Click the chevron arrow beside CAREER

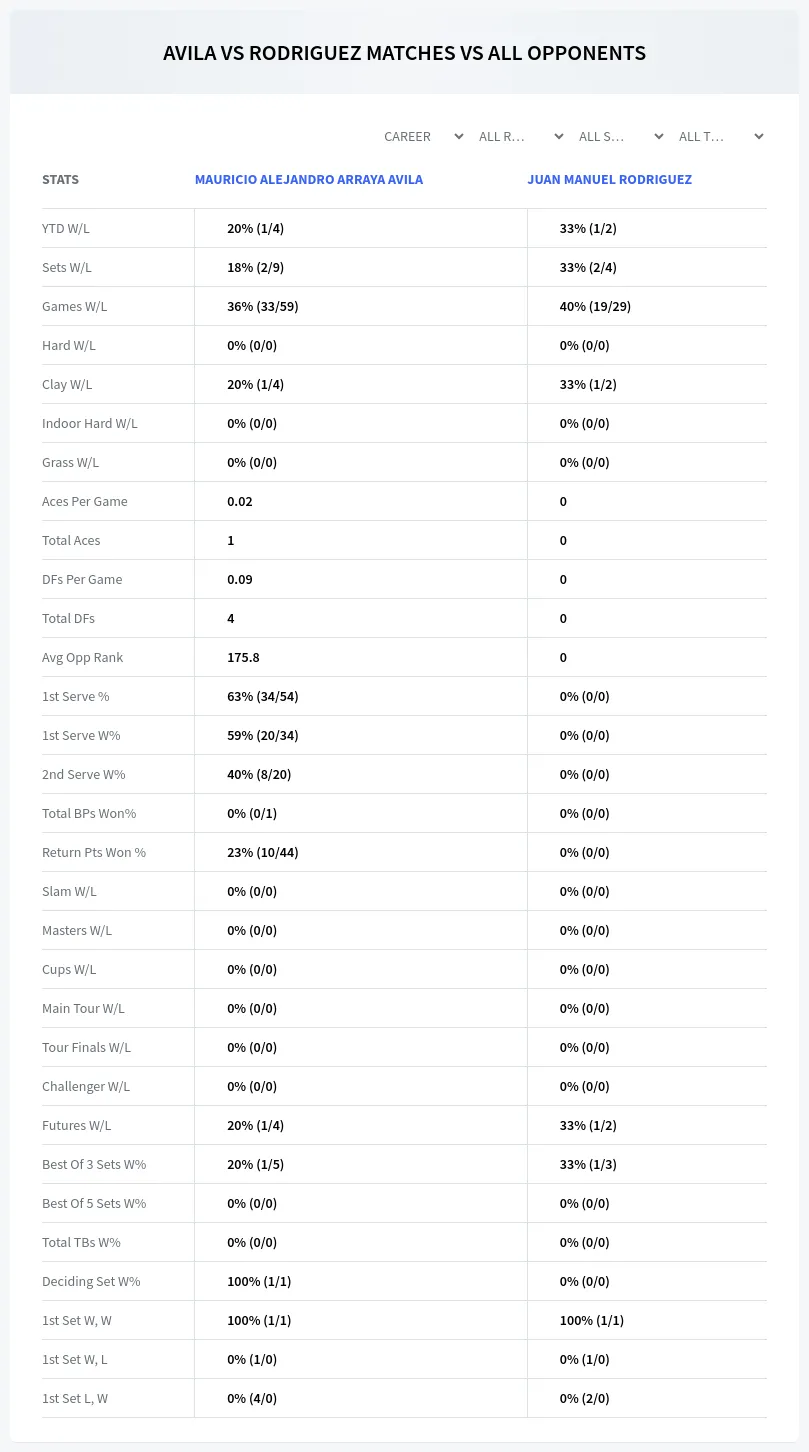coord(459,136)
